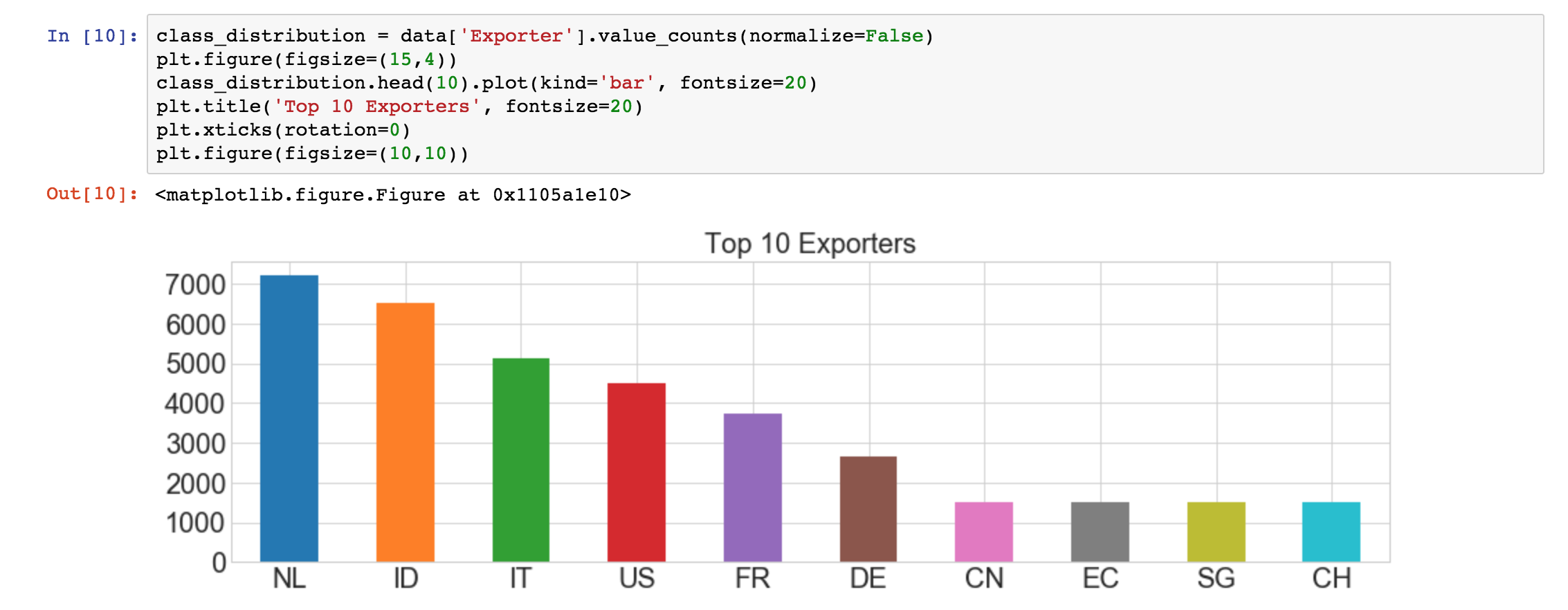This screenshot has width=1568, height=610.
Task: Click the plt.title code line
Action: [x=399, y=107]
